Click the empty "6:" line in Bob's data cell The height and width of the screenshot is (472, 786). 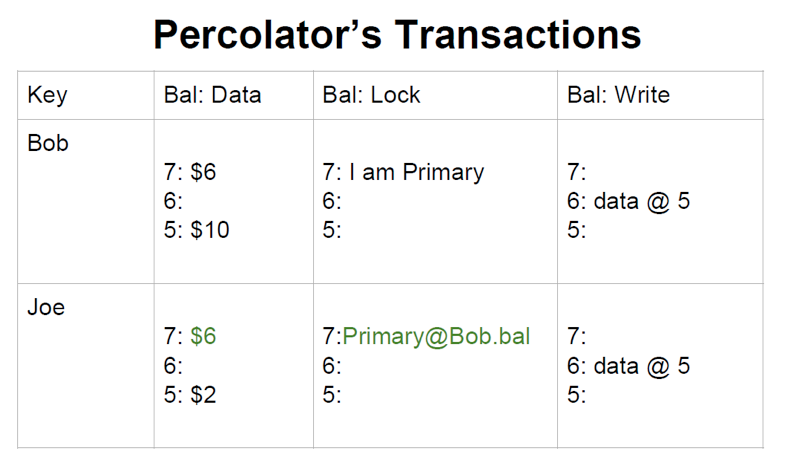coord(173,201)
